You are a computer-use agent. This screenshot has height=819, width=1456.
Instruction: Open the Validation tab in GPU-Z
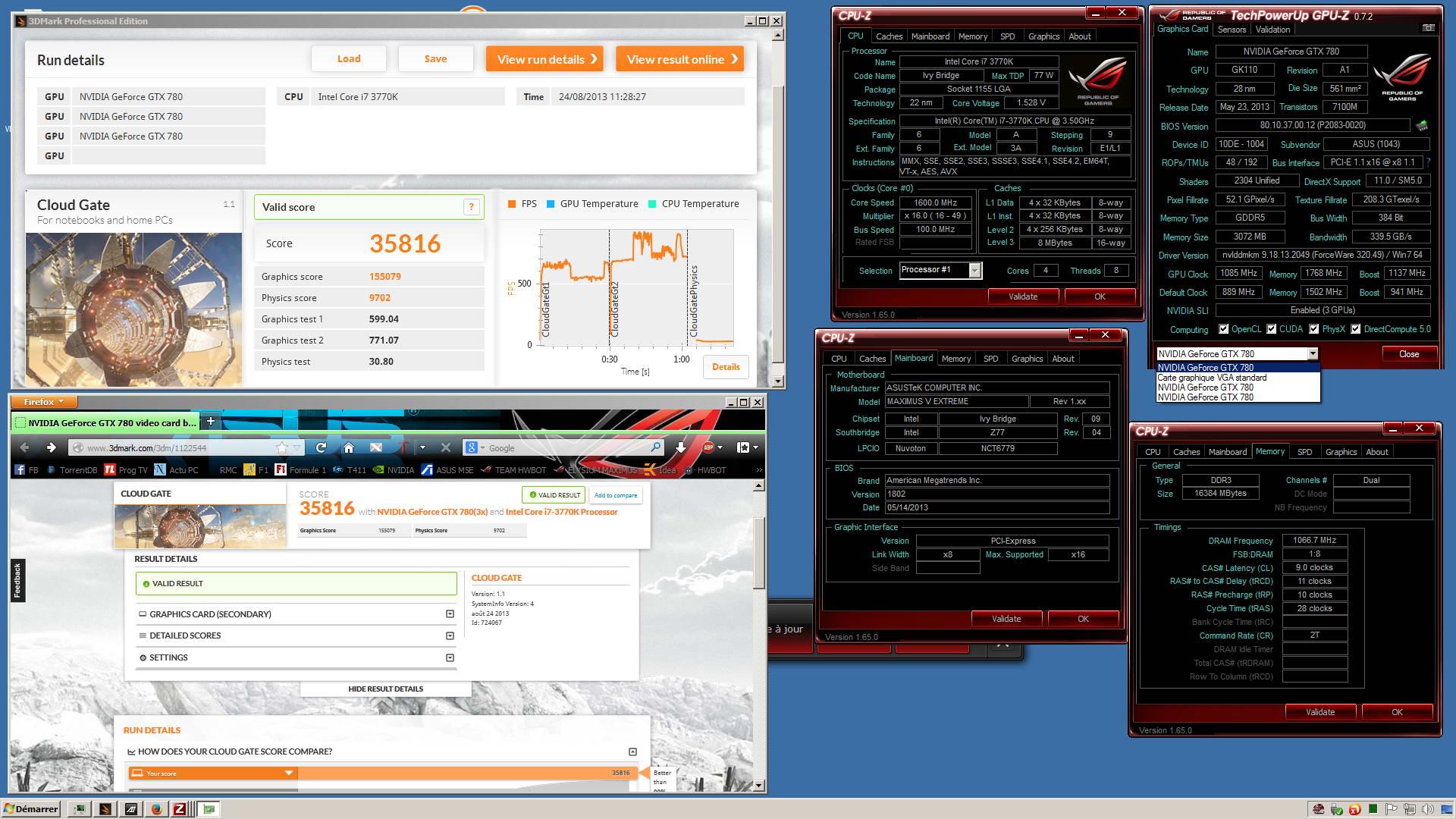[x=1272, y=30]
